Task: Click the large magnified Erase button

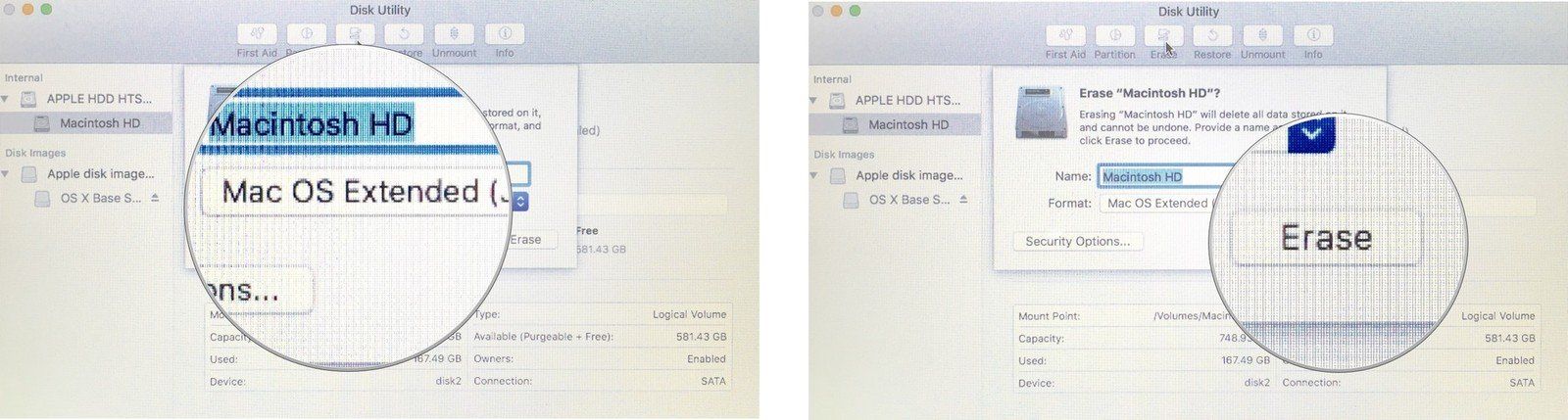Action: pos(1326,238)
